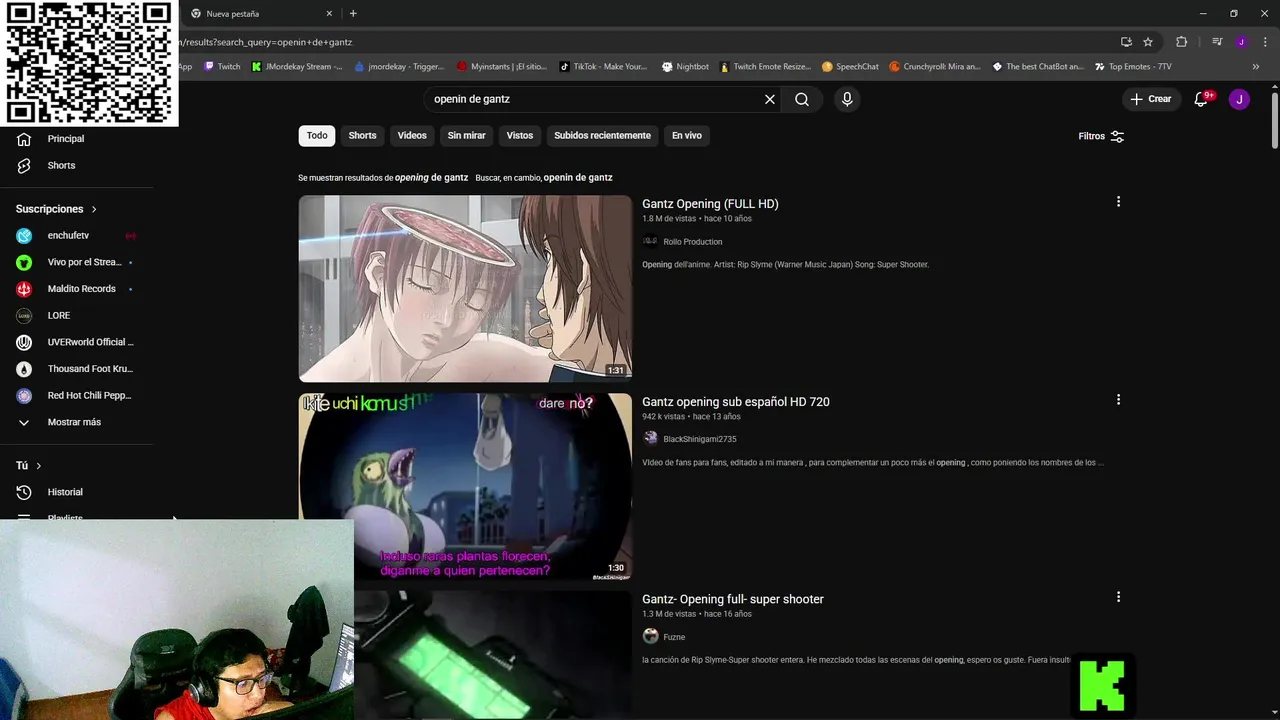1280x720 pixels.
Task: Open options menu for Gantz Opening (FULL HD)
Action: click(1118, 202)
